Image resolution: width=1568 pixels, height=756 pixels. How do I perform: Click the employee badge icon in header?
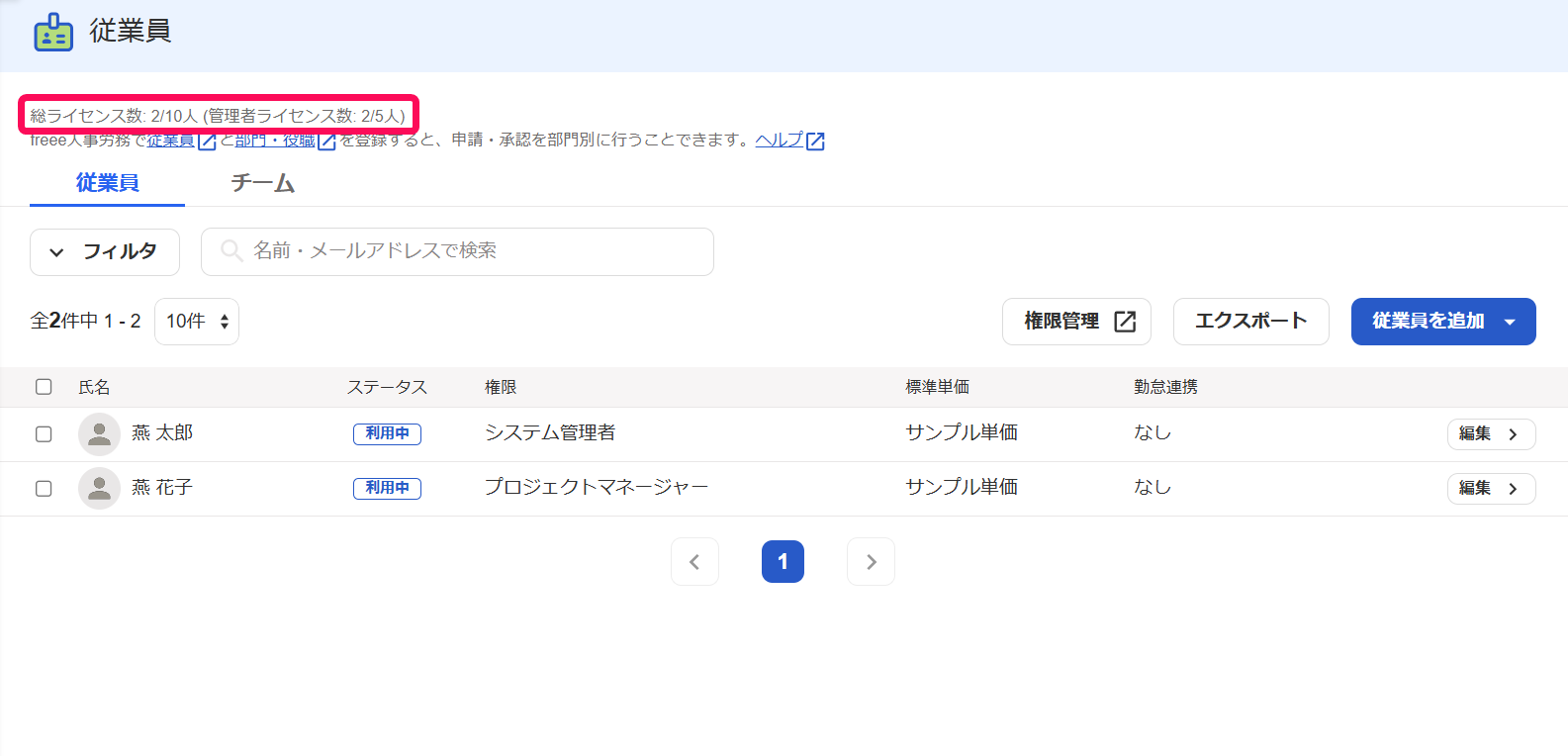(53, 32)
